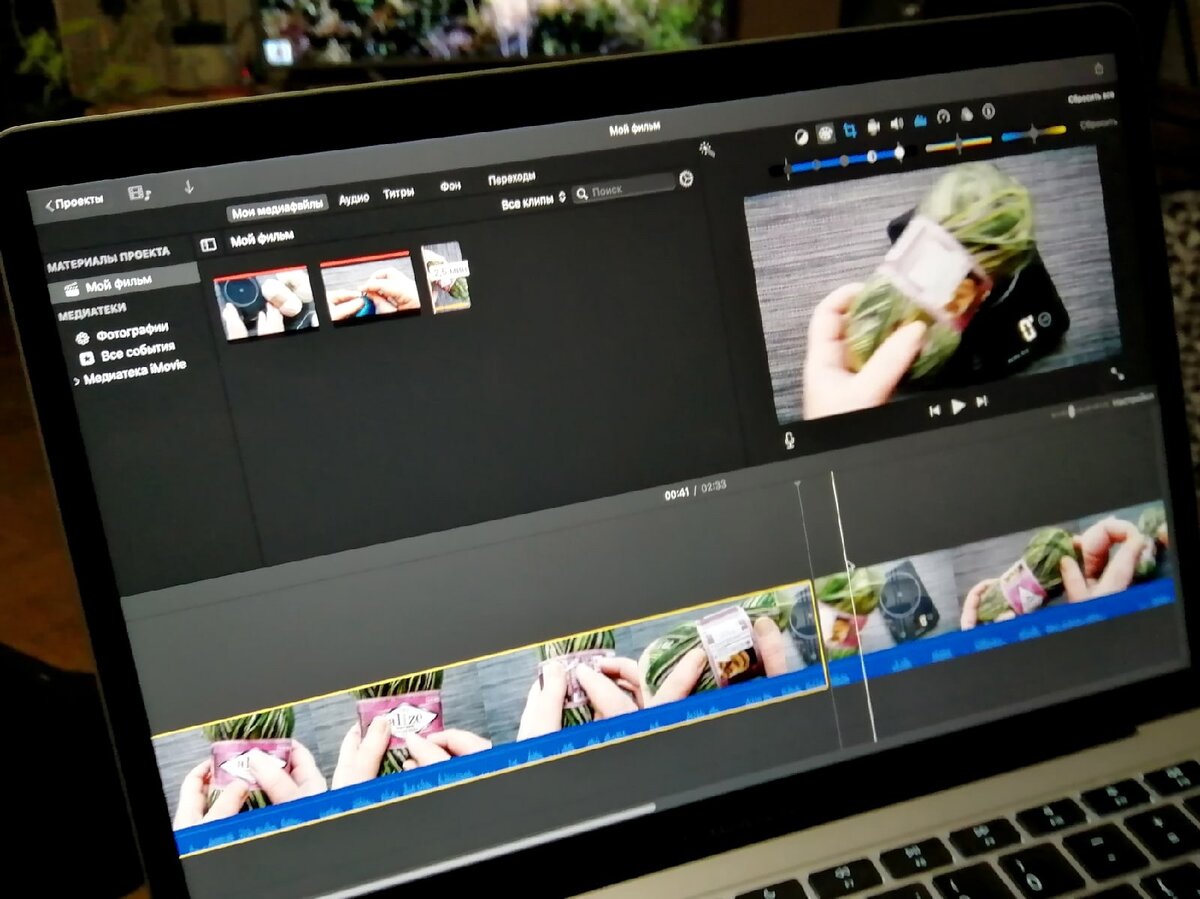Select third narrow yarn clip thumbnail
Screen dimensions: 1200x899
tap(446, 276)
